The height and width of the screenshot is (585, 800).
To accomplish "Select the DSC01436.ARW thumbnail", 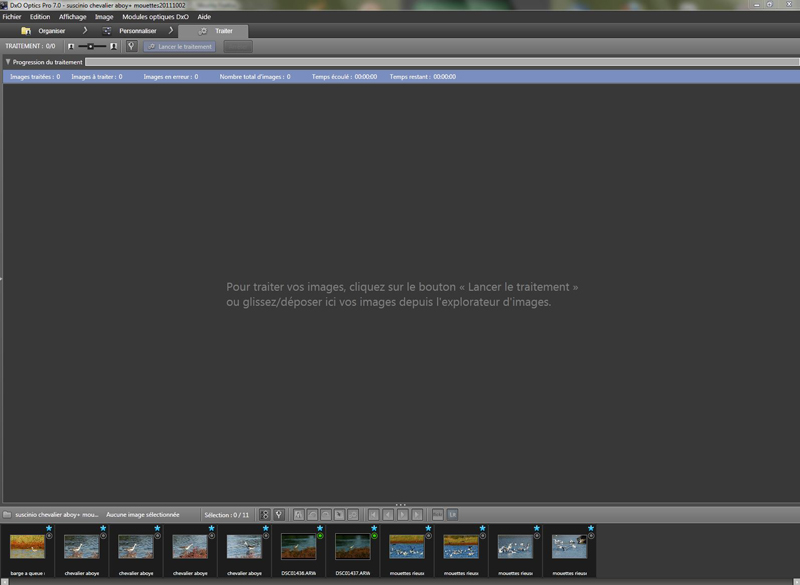I will coord(298,547).
